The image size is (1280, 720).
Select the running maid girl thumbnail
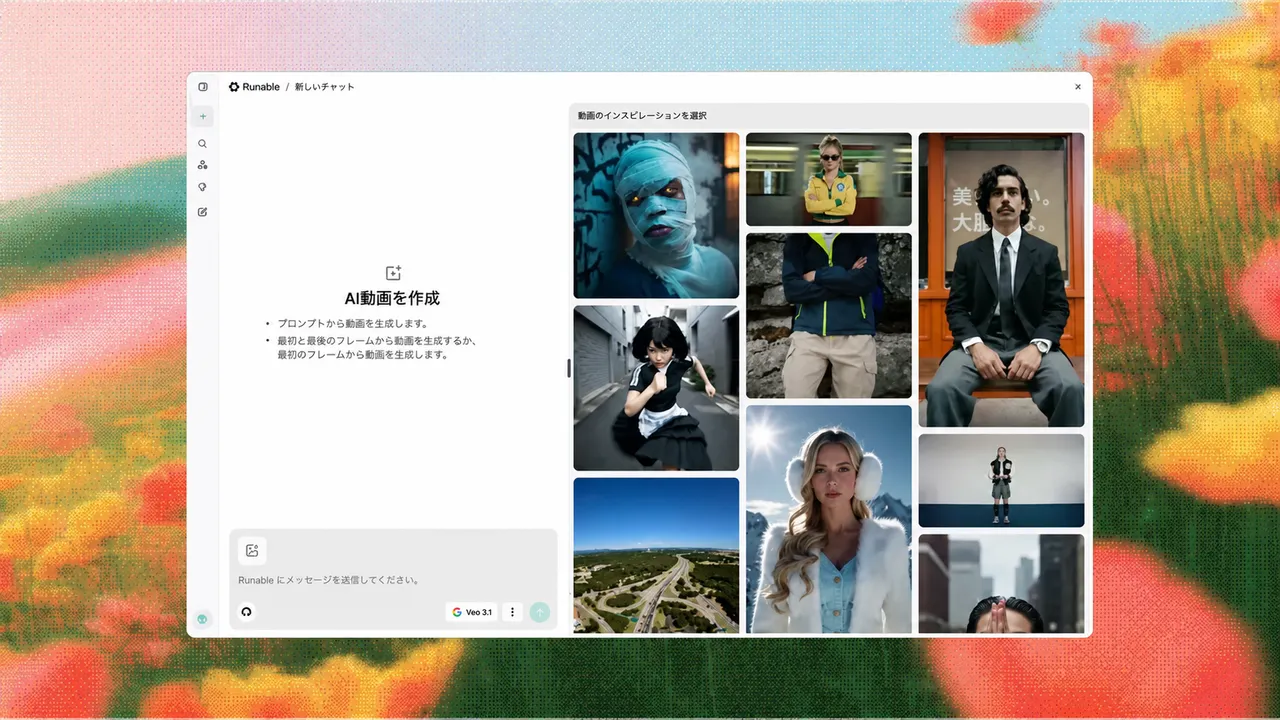[656, 388]
